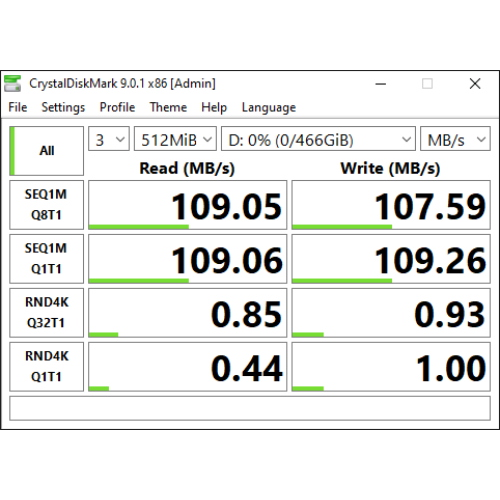Open the File menu

[x=18, y=107]
